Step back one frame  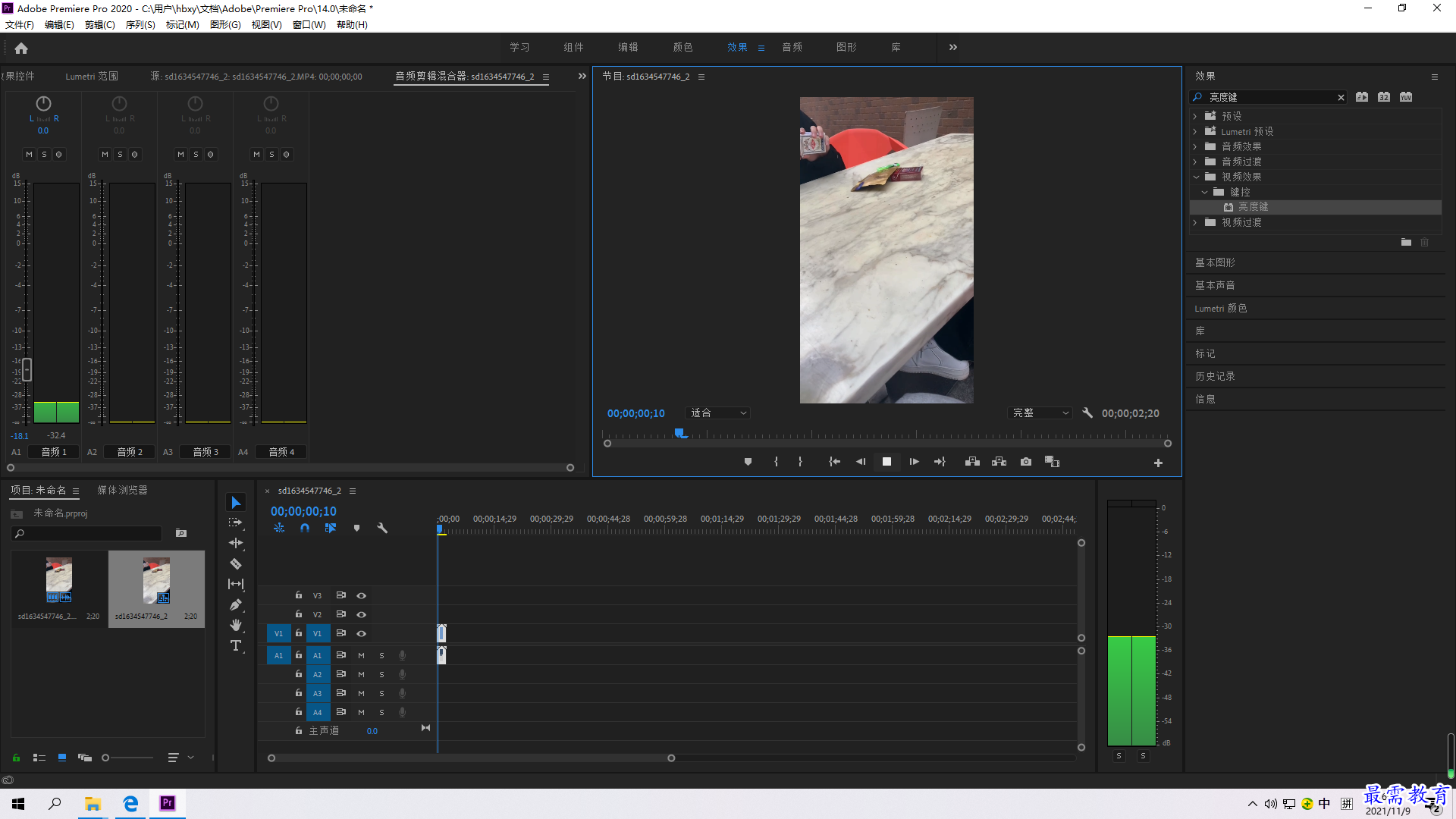[861, 462]
